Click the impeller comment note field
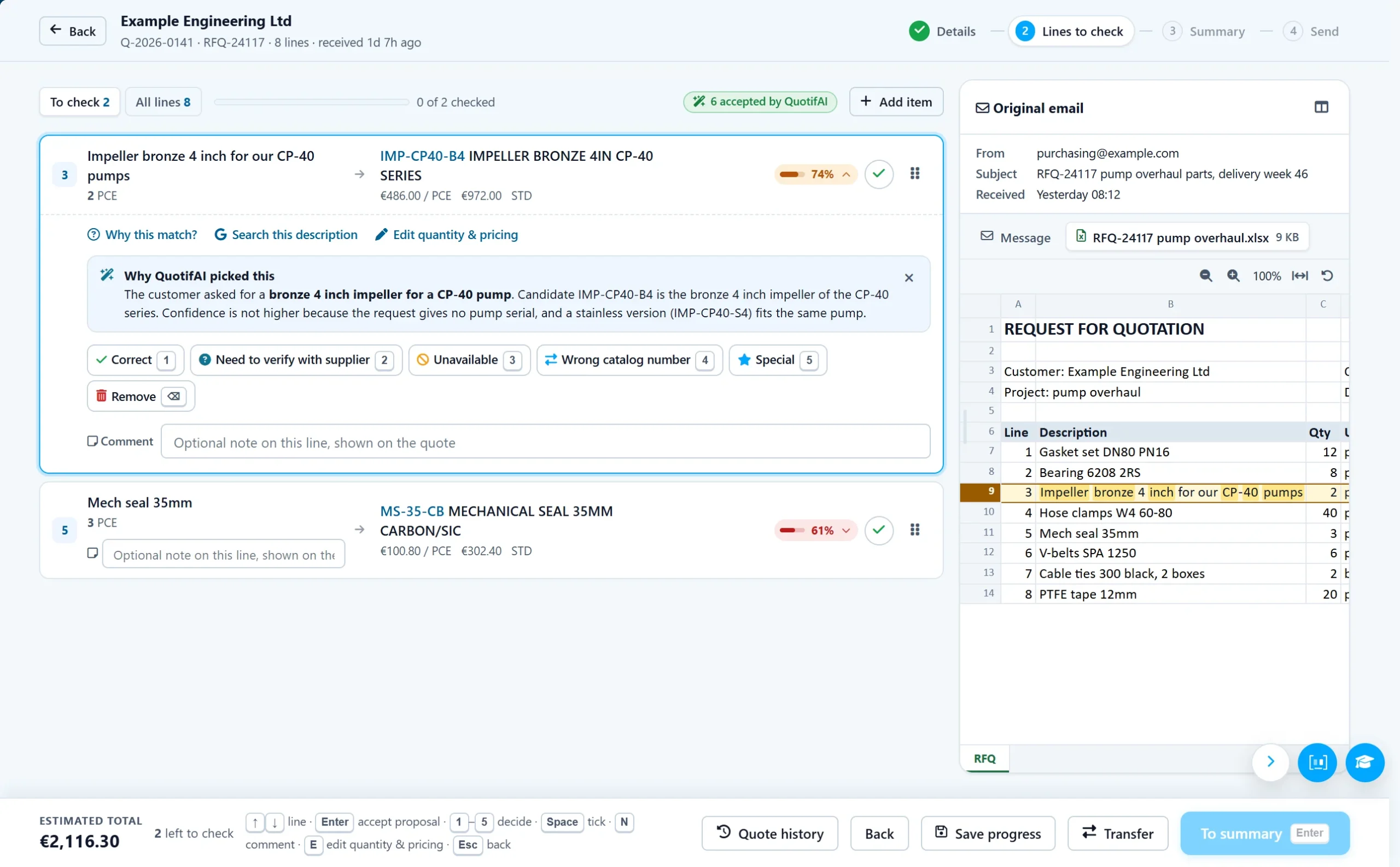The height and width of the screenshot is (867, 1400). [x=545, y=441]
